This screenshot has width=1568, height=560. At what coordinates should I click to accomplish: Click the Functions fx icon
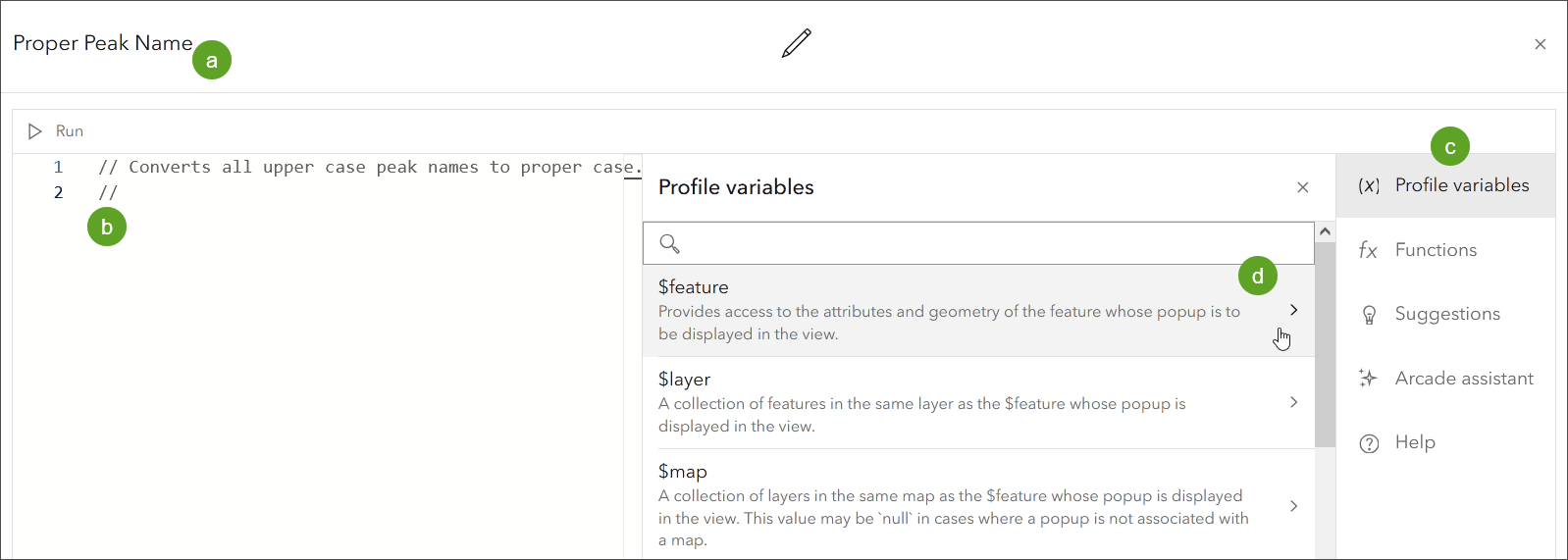pyautogui.click(x=1368, y=250)
